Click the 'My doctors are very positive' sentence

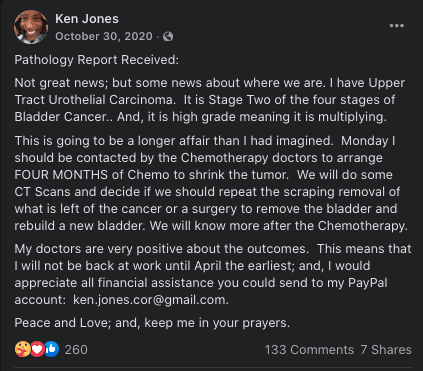[x=160, y=249]
